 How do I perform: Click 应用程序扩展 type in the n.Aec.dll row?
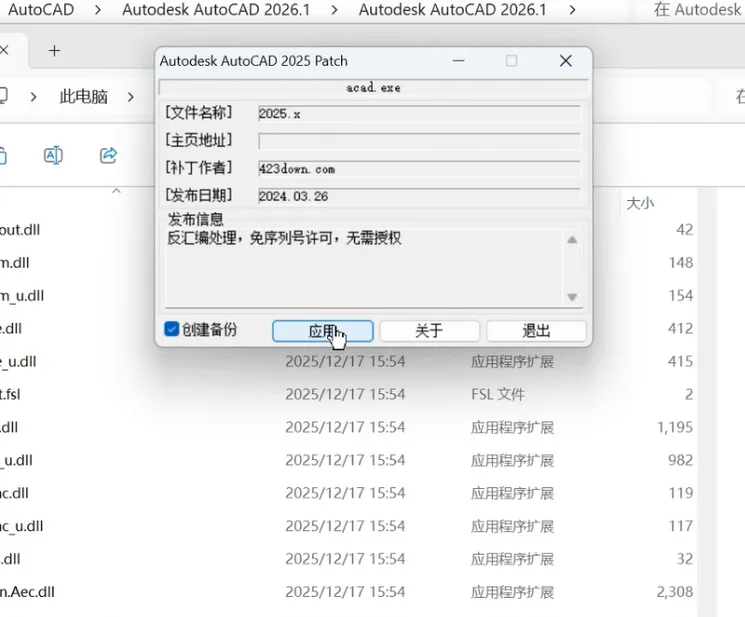click(512, 592)
